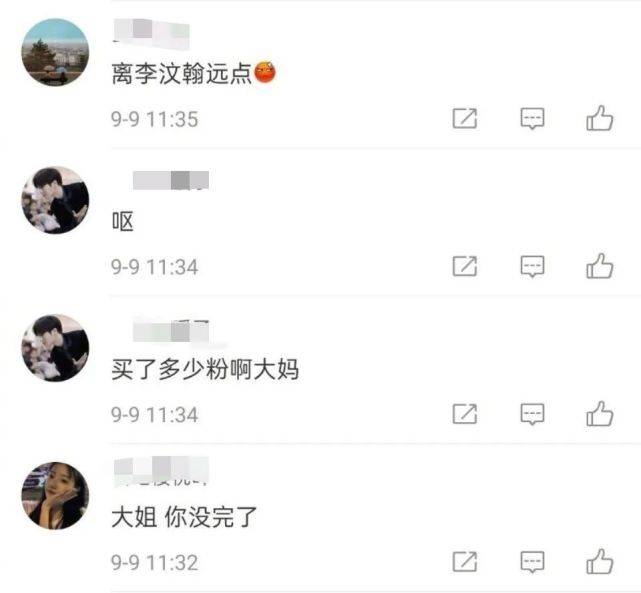Reply to the comment "离李汶翰远点"

(x=532, y=119)
